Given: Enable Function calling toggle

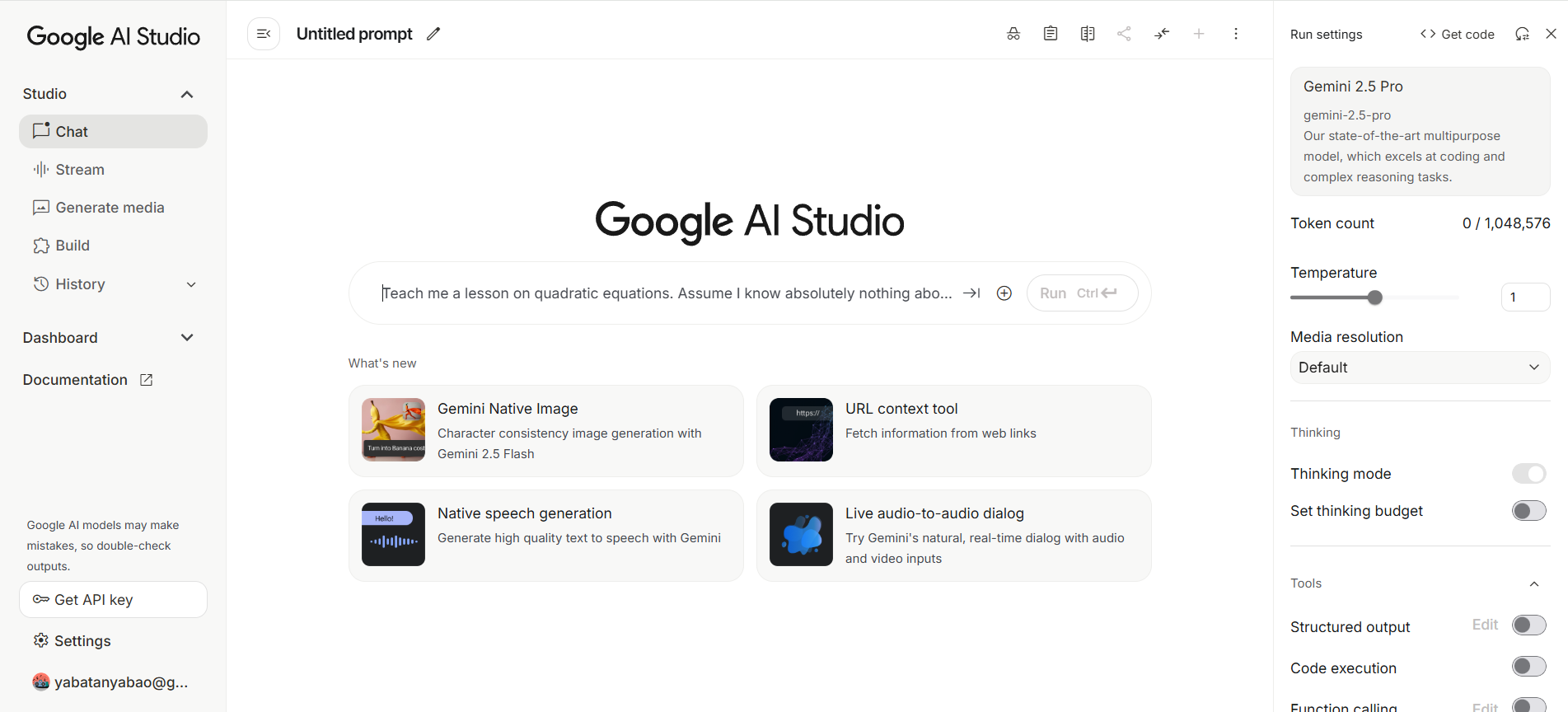Looking at the screenshot, I should tap(1528, 705).
